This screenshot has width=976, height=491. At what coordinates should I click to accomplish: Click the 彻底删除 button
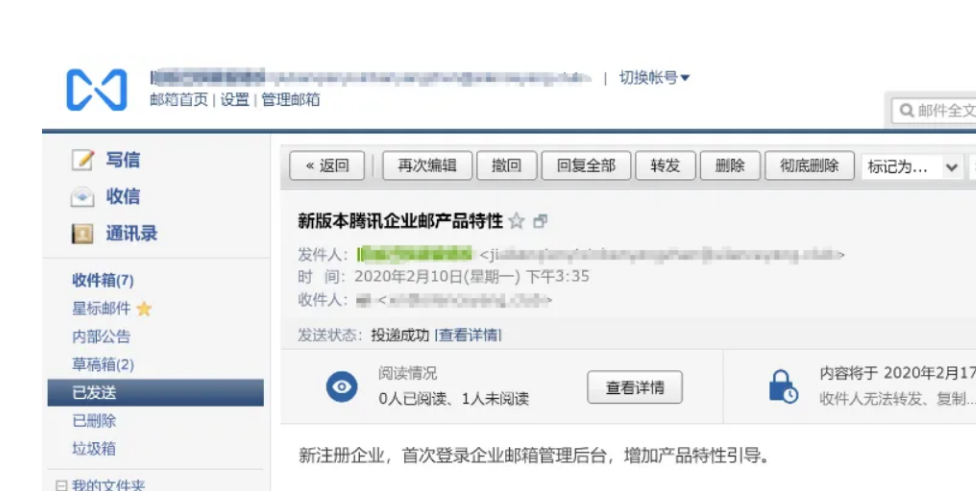(809, 166)
